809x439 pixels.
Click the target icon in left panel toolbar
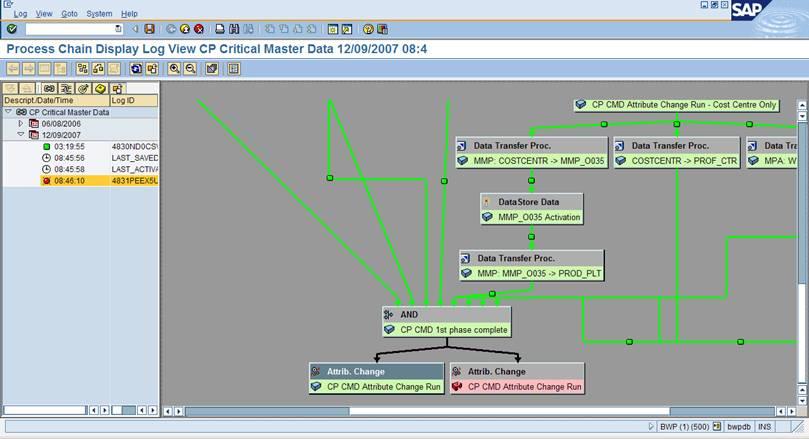83,89
